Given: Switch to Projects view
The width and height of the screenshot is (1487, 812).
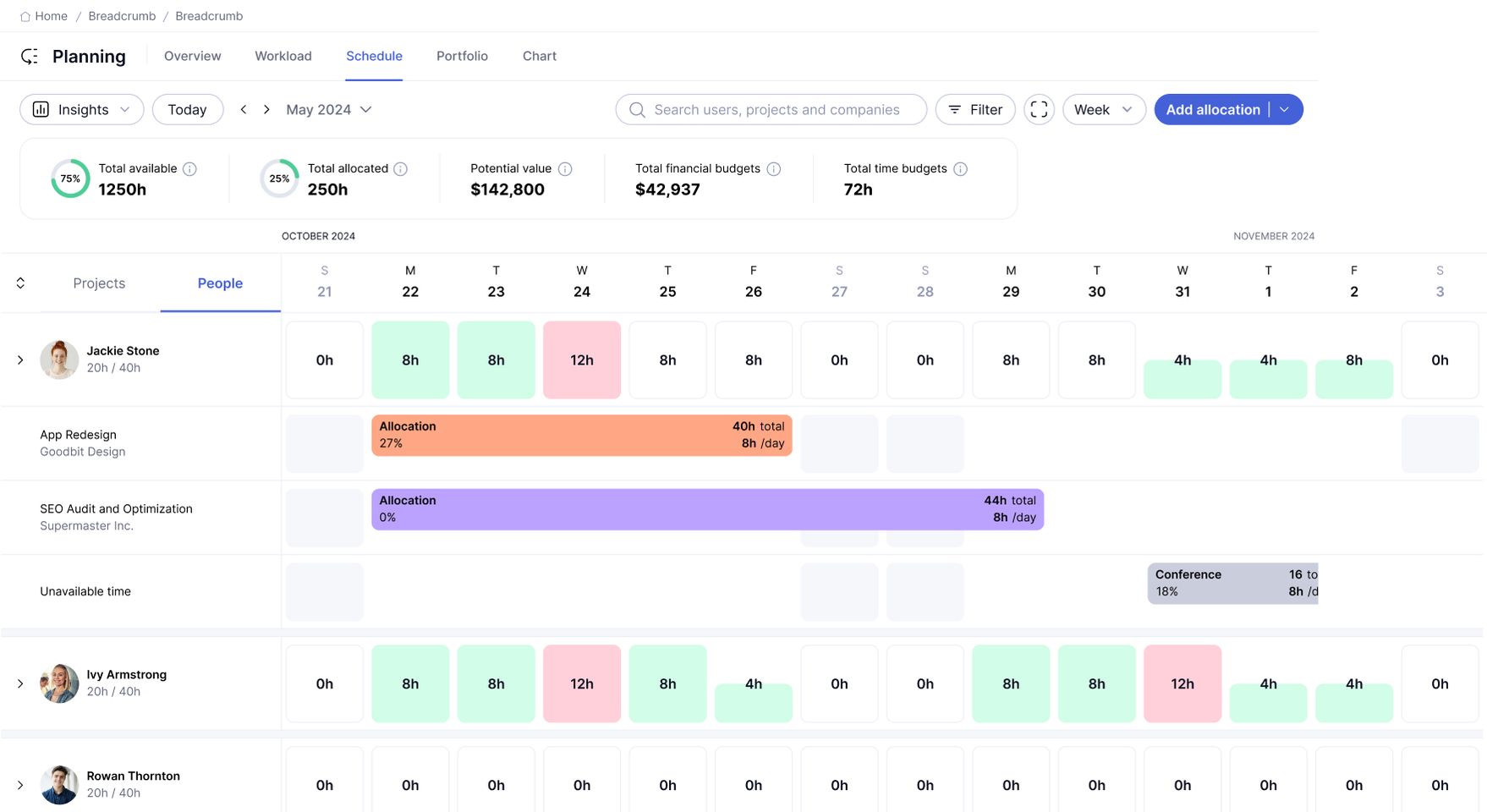Looking at the screenshot, I should point(99,283).
